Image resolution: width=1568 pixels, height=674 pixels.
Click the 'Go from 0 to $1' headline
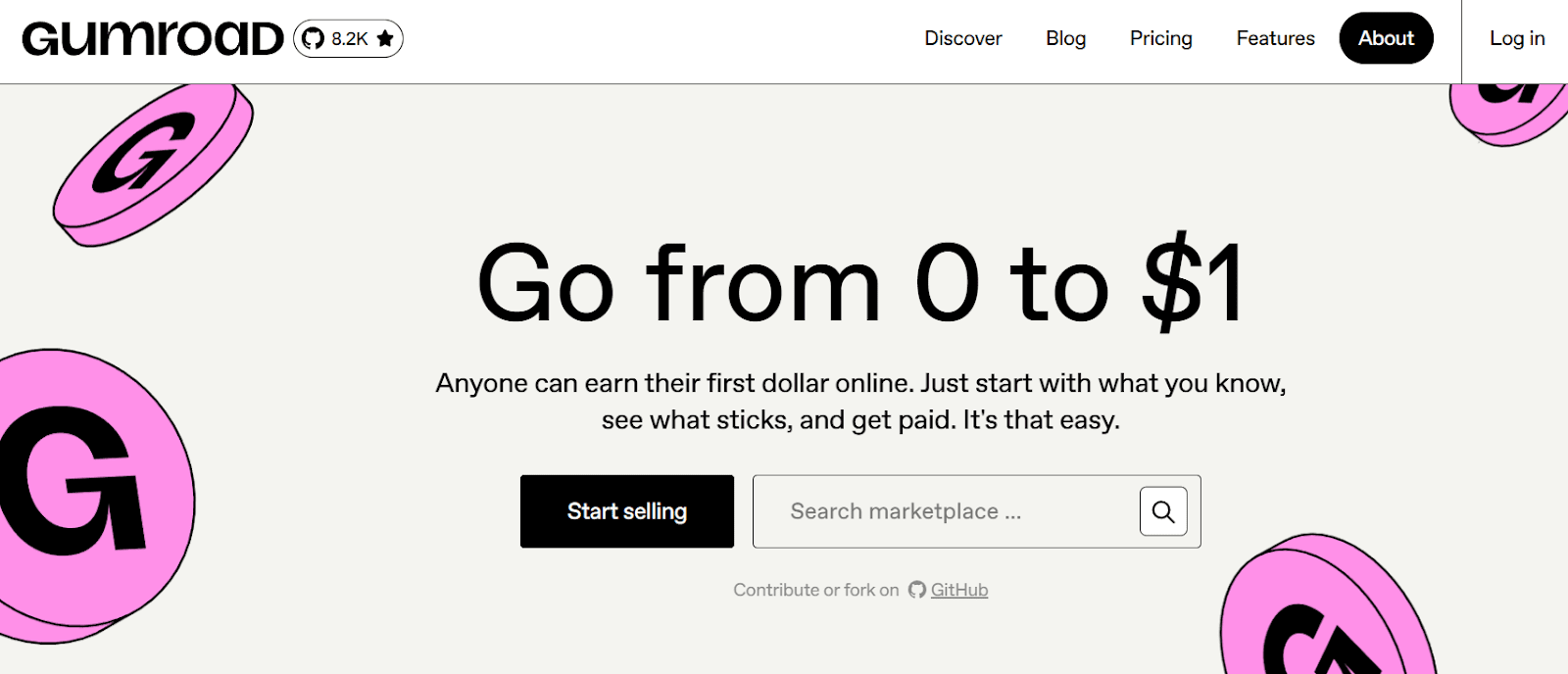[x=860, y=282]
